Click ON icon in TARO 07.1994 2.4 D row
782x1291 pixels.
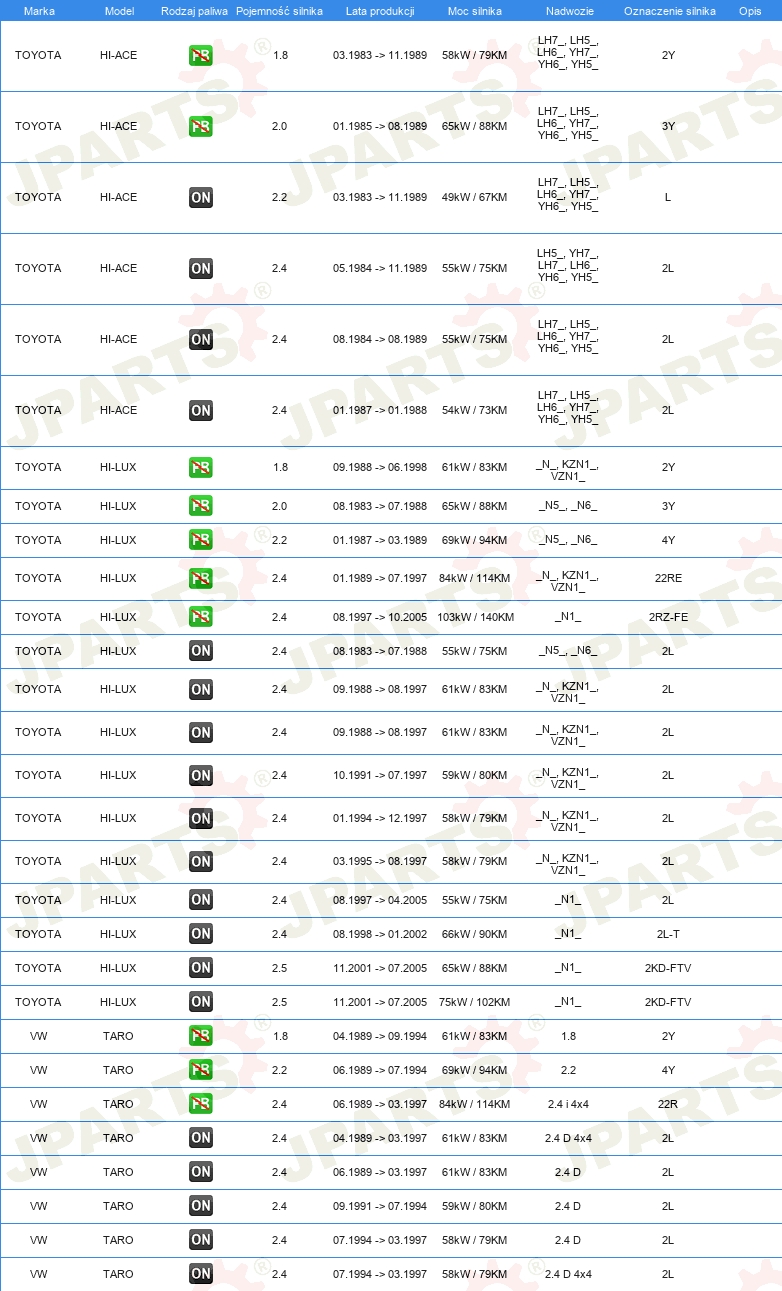click(201, 1240)
